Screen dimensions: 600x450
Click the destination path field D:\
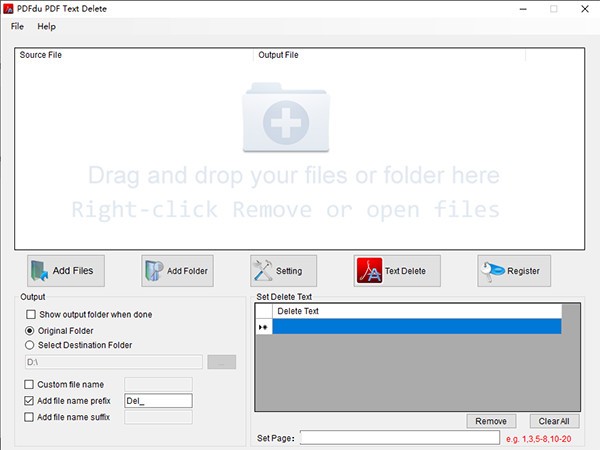coord(114,362)
